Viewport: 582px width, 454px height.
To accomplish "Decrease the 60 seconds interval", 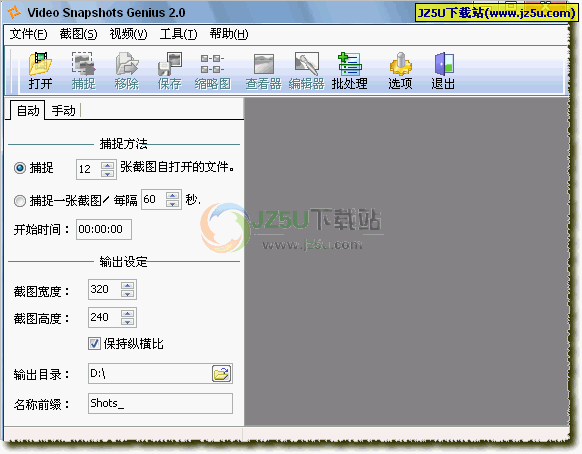I will point(173,204).
